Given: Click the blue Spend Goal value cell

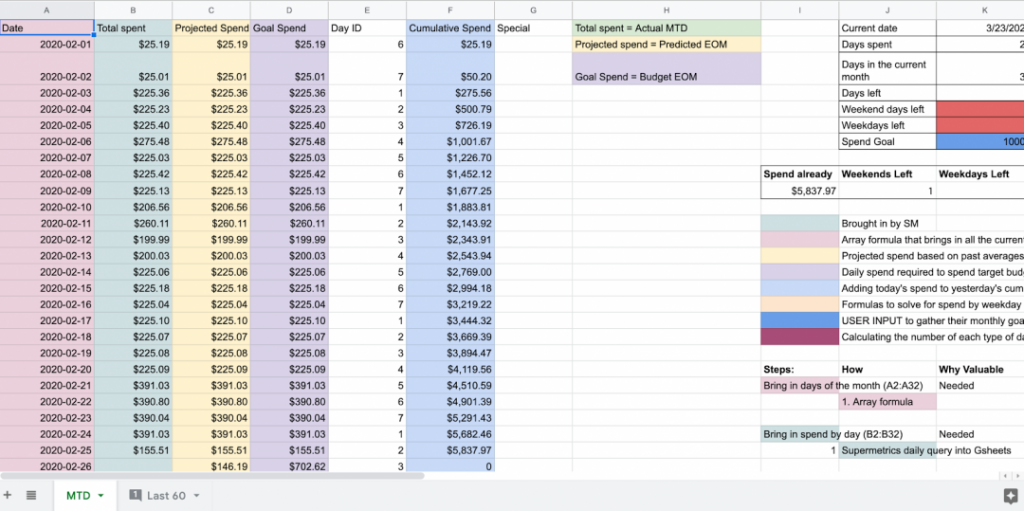Looking at the screenshot, I should tap(980, 142).
